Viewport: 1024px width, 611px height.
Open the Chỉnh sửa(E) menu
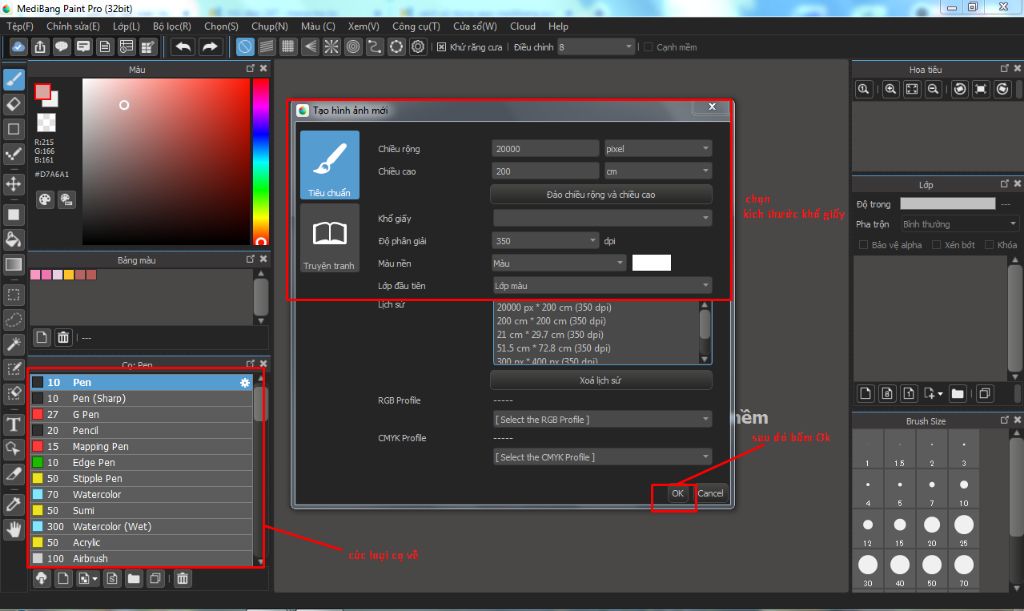(x=72, y=26)
